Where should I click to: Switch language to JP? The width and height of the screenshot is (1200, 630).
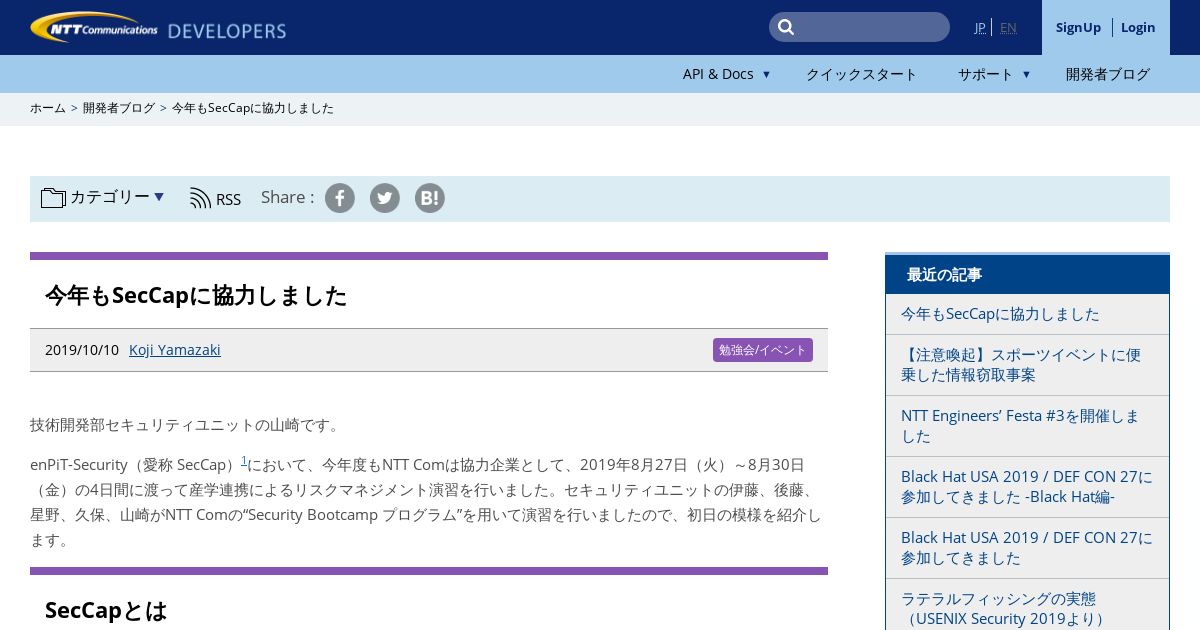point(980,27)
